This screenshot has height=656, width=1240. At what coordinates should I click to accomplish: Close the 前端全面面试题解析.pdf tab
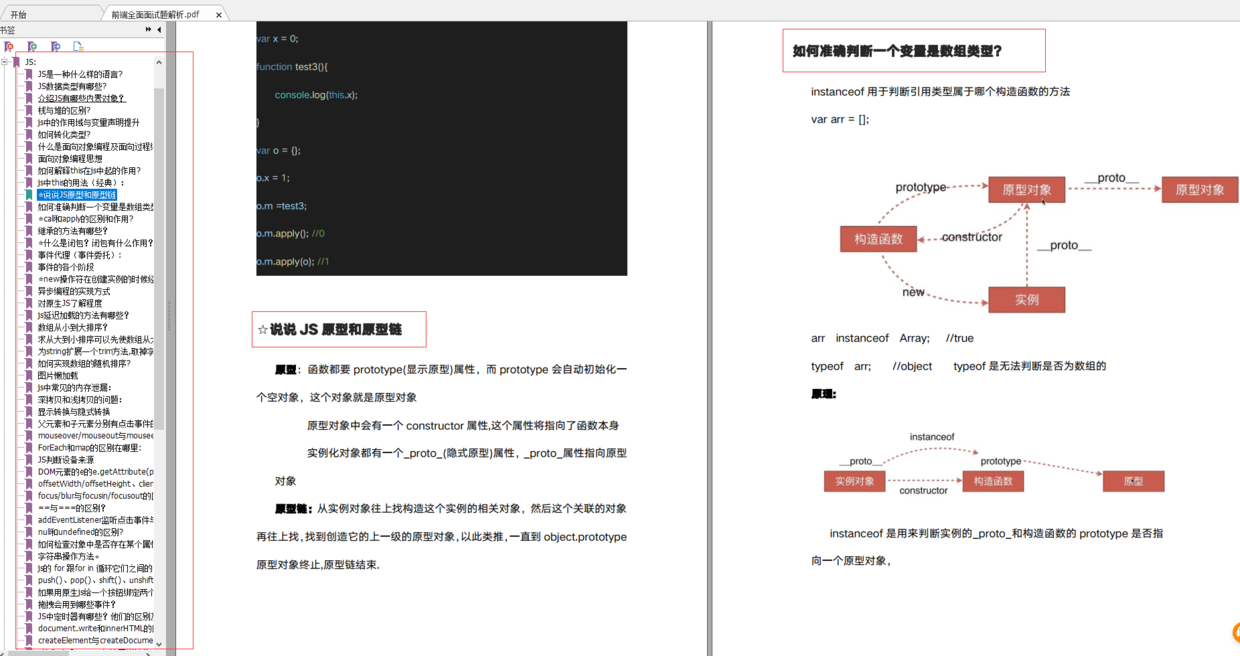click(x=219, y=15)
